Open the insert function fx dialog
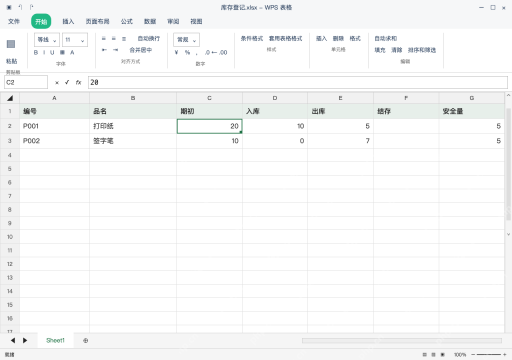 [78, 82]
